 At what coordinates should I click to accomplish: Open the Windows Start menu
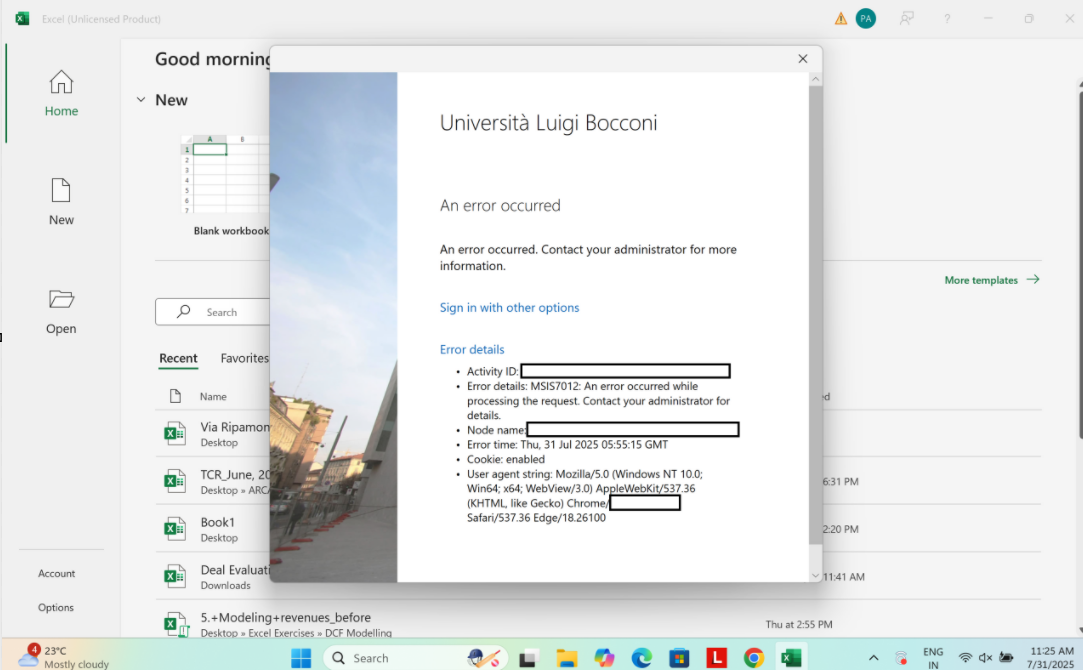pos(300,658)
